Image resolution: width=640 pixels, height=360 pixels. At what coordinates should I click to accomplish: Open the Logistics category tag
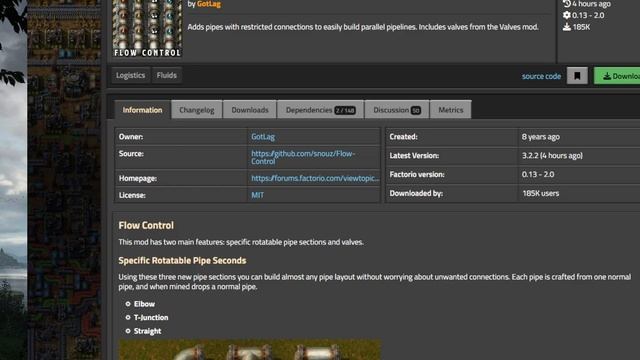coord(130,75)
